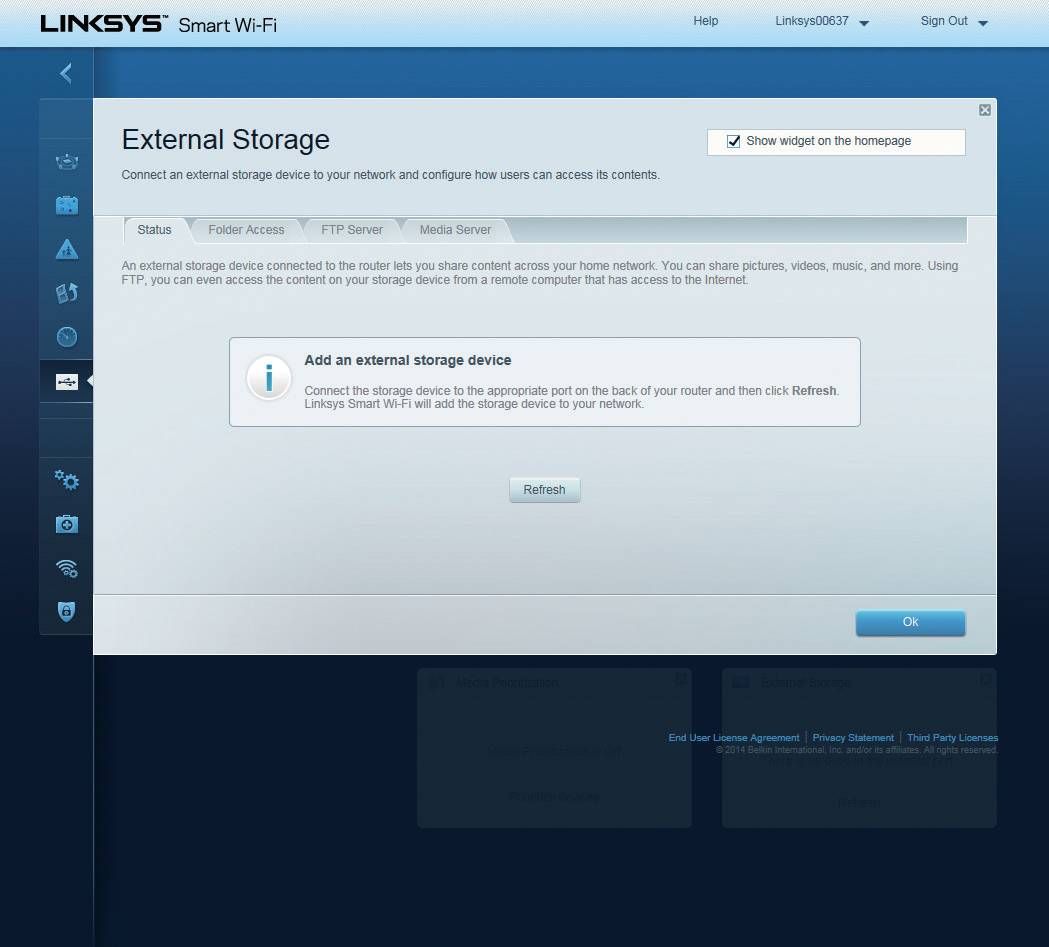Collapse the sidebar with the back arrow
Screen dimensions: 1049x947
(66, 73)
